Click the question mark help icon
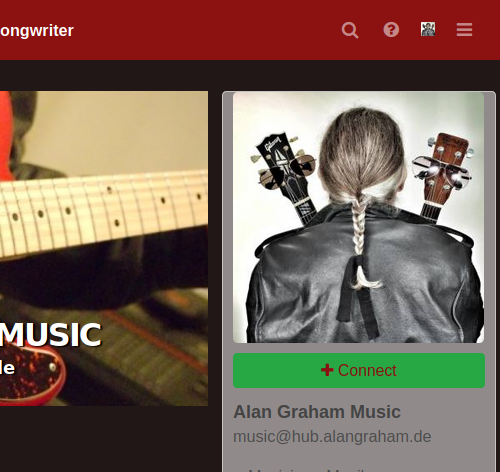This screenshot has width=500, height=472. 391,30
